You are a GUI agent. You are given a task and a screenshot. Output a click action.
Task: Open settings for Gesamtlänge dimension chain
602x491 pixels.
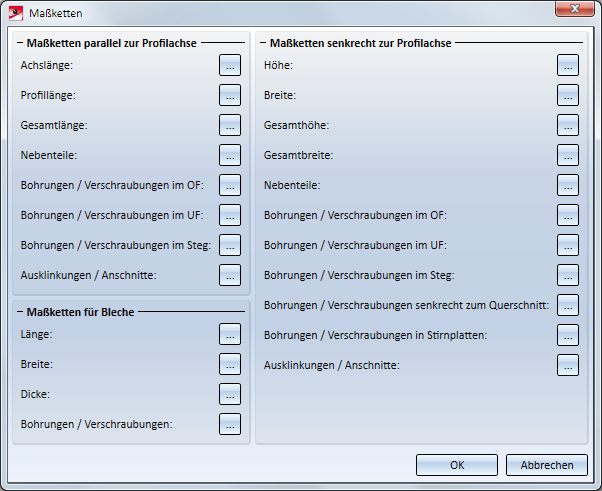[230, 125]
